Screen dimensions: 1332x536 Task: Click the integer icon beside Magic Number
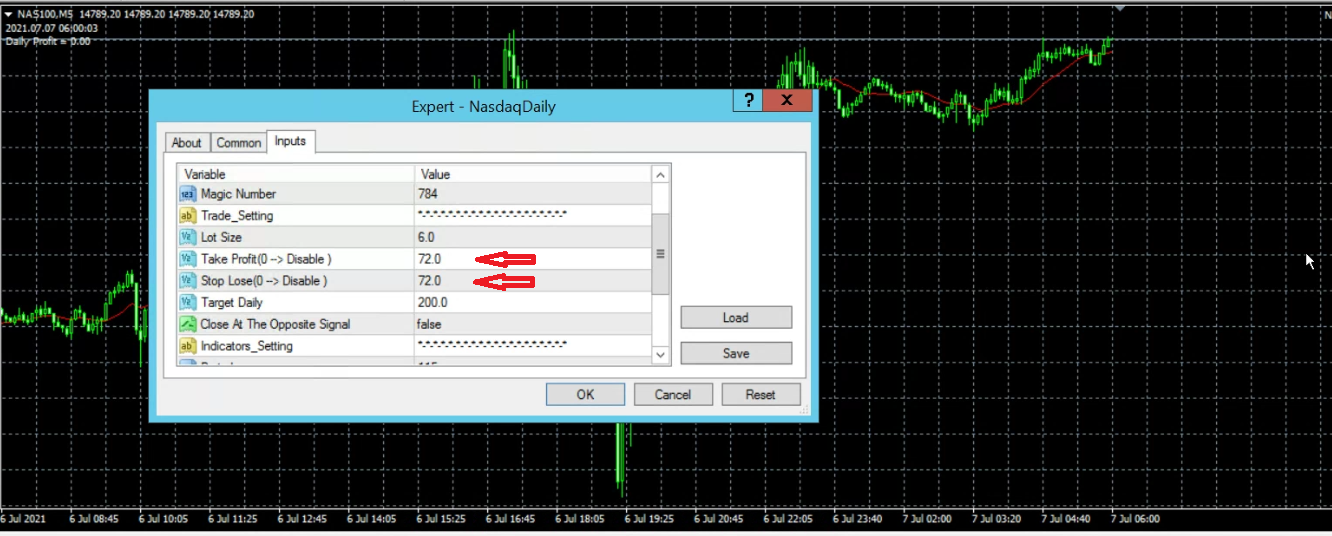[187, 194]
